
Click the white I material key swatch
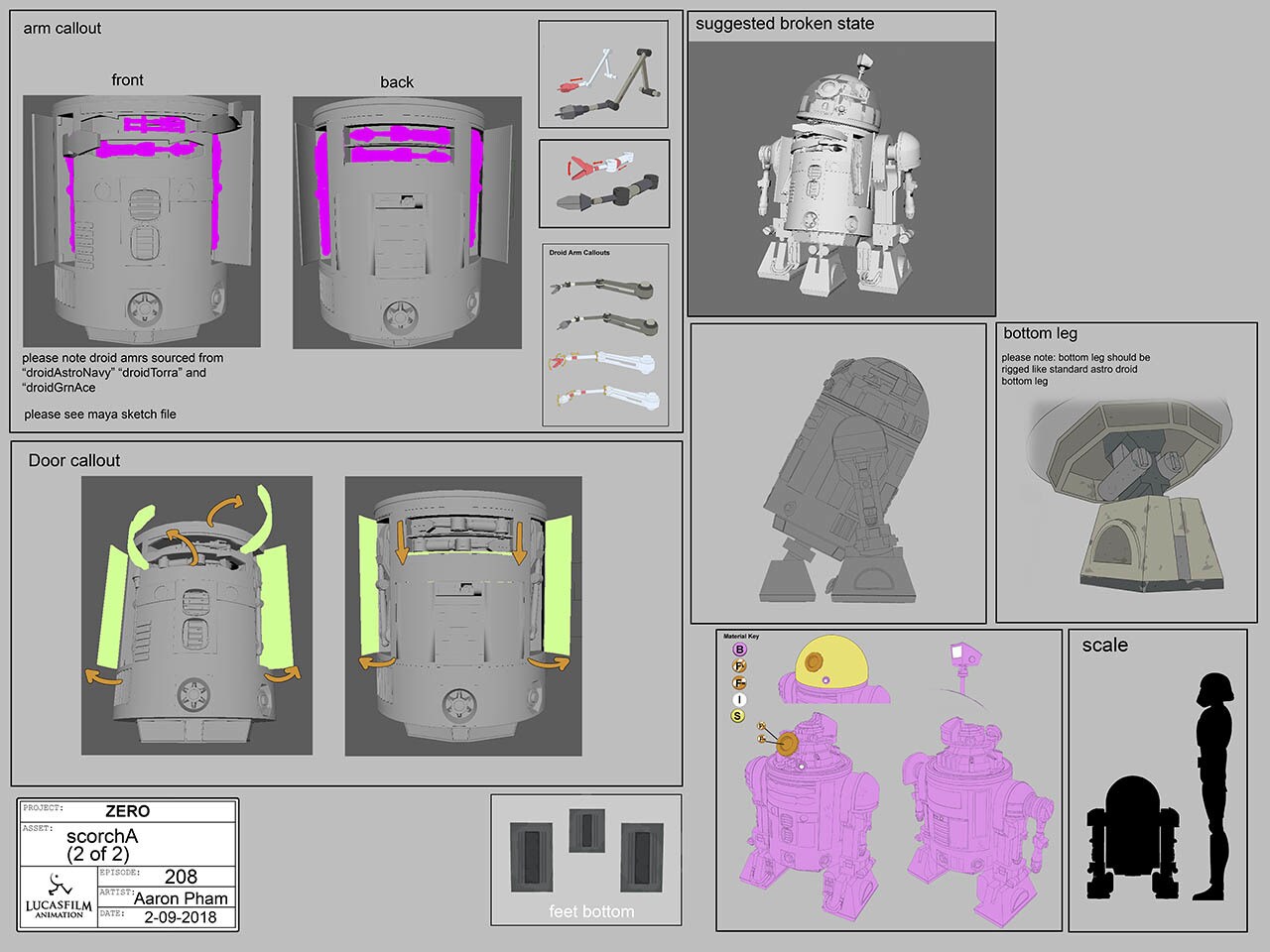[738, 700]
